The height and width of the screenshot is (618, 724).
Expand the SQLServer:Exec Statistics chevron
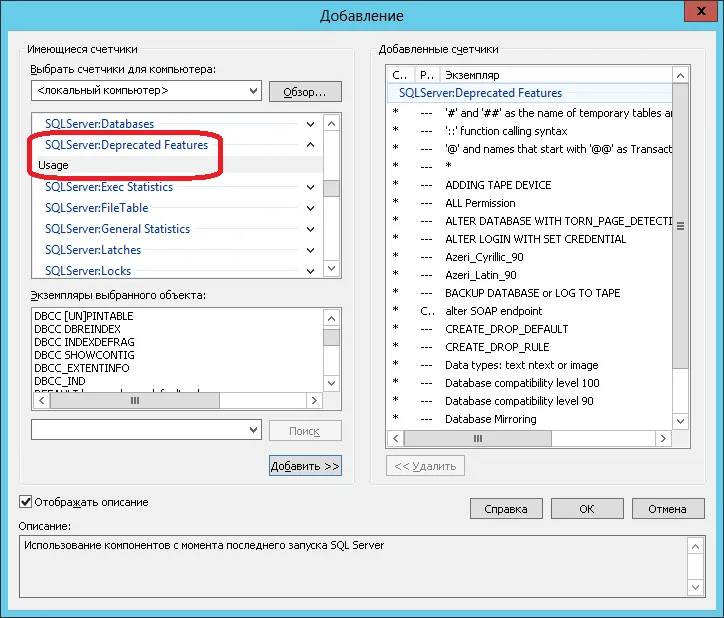click(x=310, y=187)
